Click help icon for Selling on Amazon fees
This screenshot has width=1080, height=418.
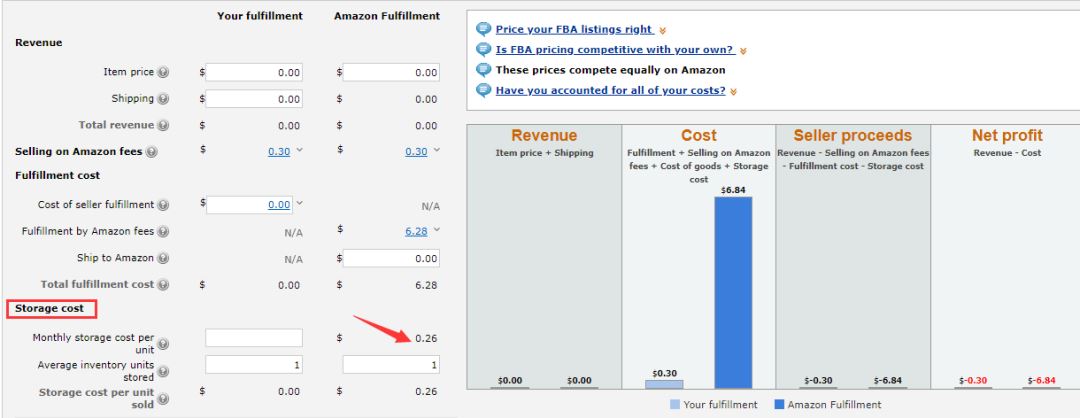click(151, 152)
